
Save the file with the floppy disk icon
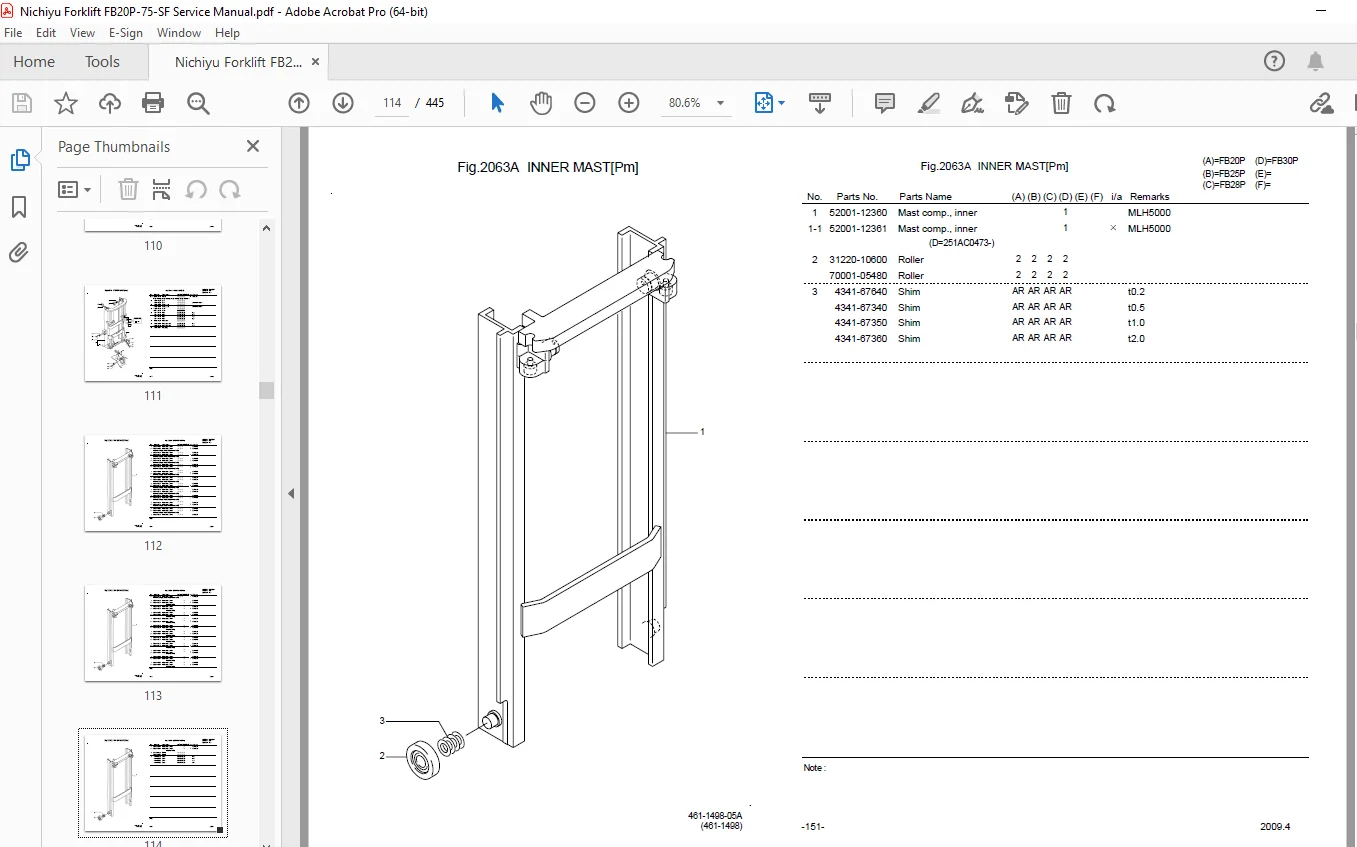click(22, 103)
